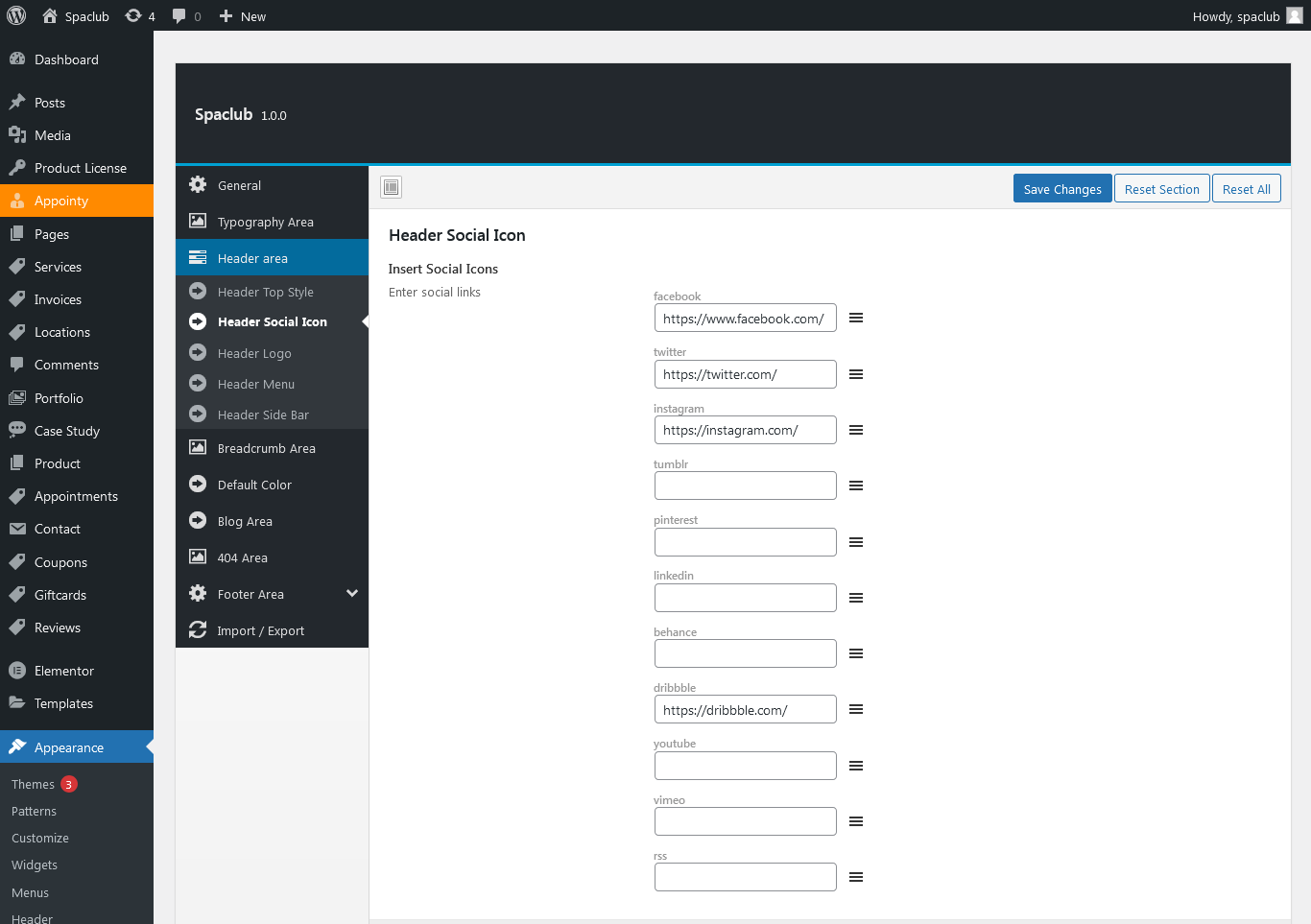Click the Import / Export refresh icon
This screenshot has height=924, width=1311.
pyautogui.click(x=198, y=629)
